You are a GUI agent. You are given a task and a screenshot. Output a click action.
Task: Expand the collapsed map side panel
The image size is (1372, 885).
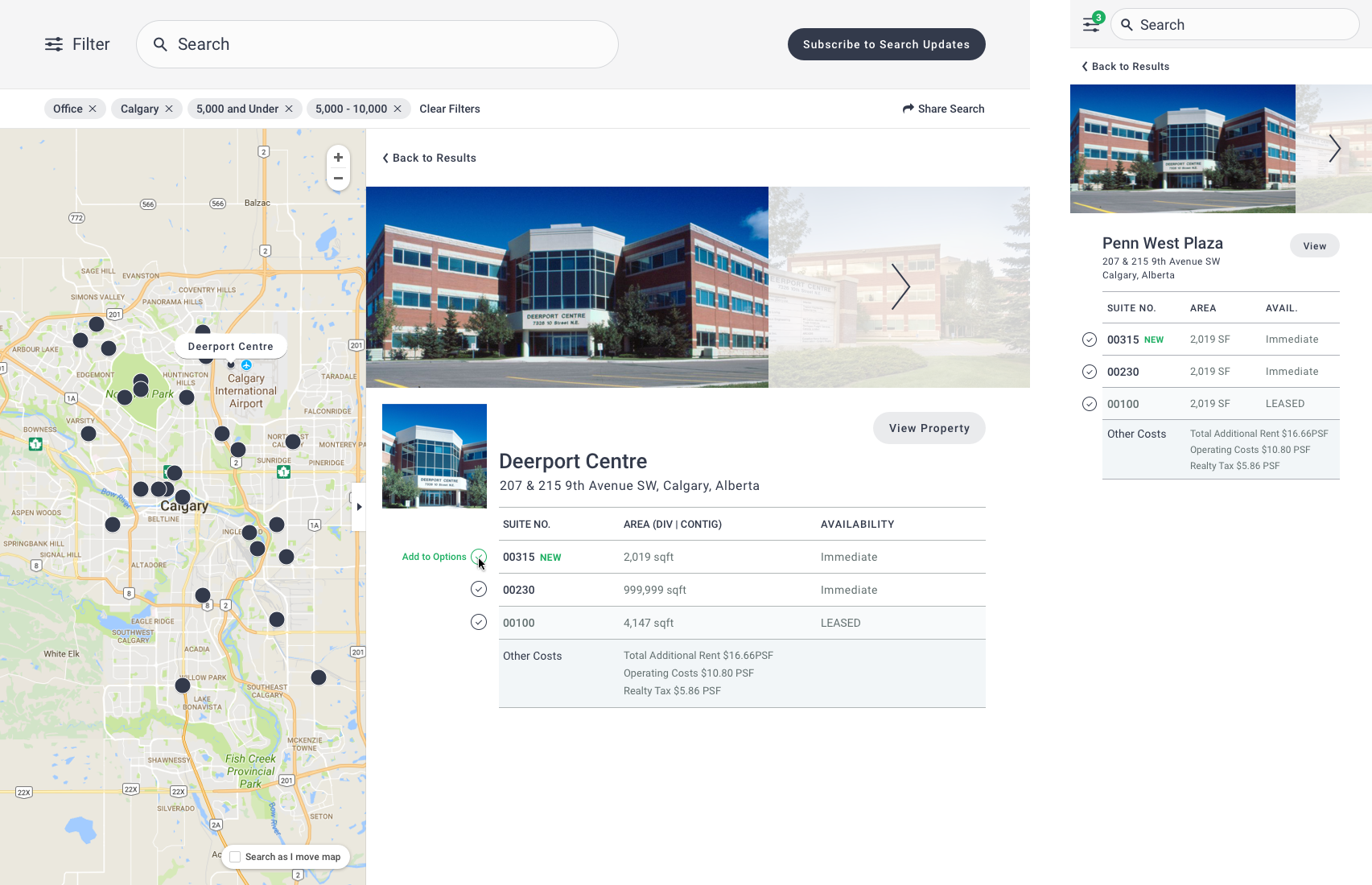pyautogui.click(x=359, y=506)
